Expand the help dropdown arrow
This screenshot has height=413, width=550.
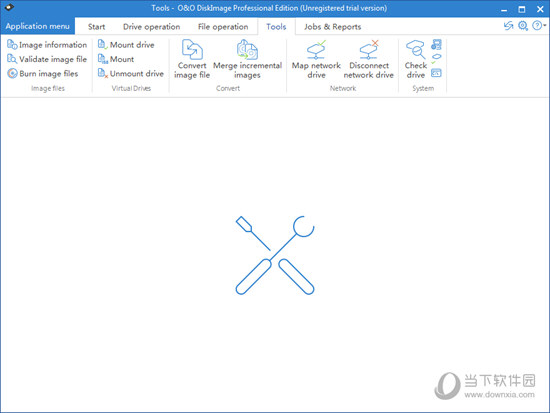(x=545, y=26)
